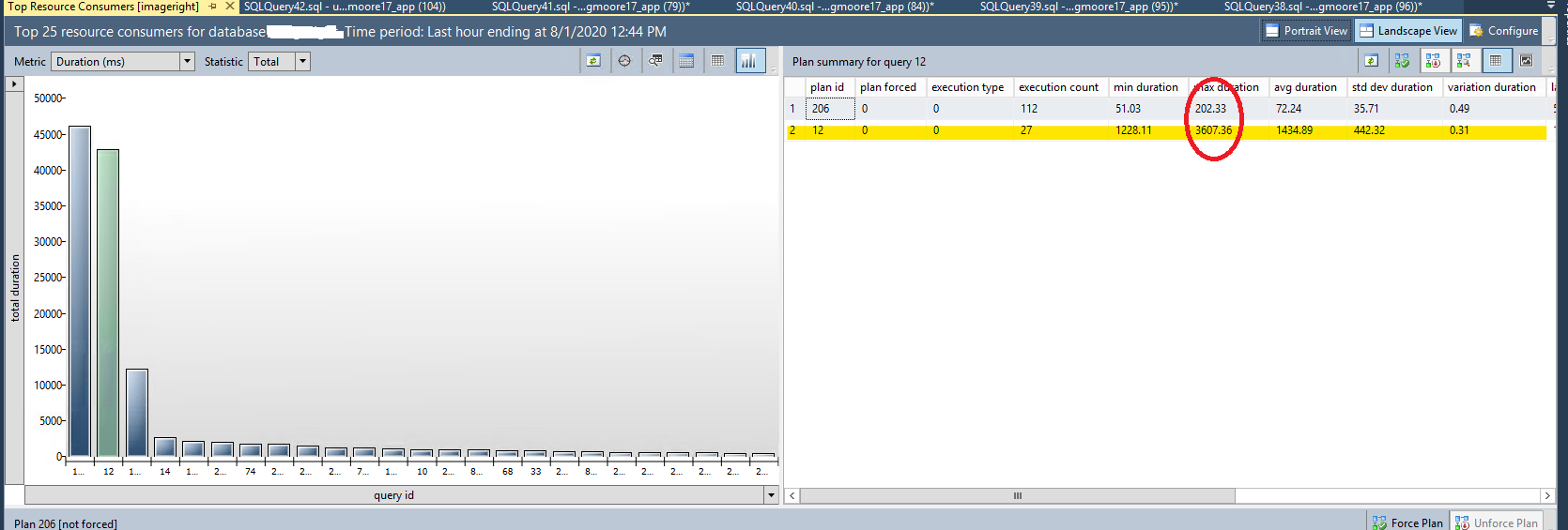Switch to the SQLQuery42.sql tab

(345, 7)
